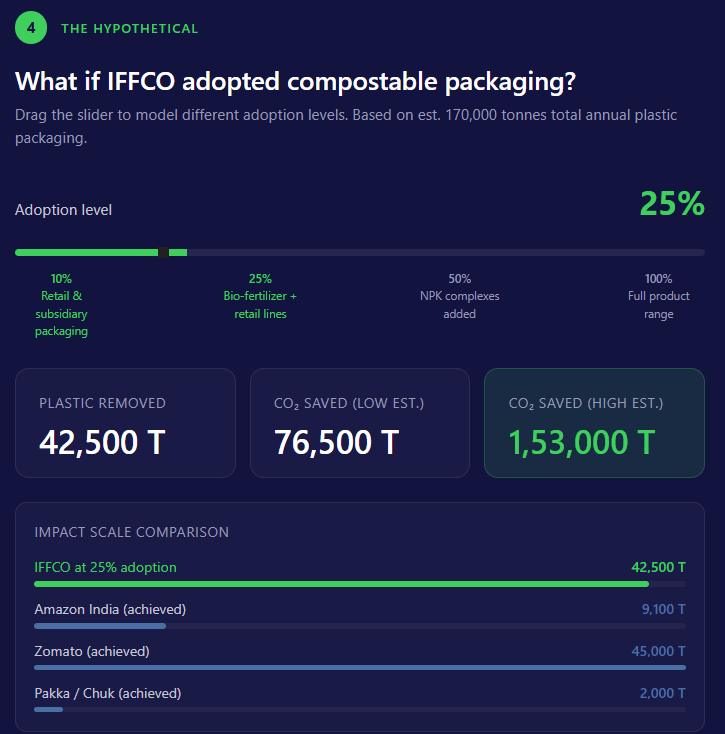Image resolution: width=725 pixels, height=734 pixels.
Task: Select the 25% Bio-fertilizer + retail lines marker
Action: coord(260,296)
